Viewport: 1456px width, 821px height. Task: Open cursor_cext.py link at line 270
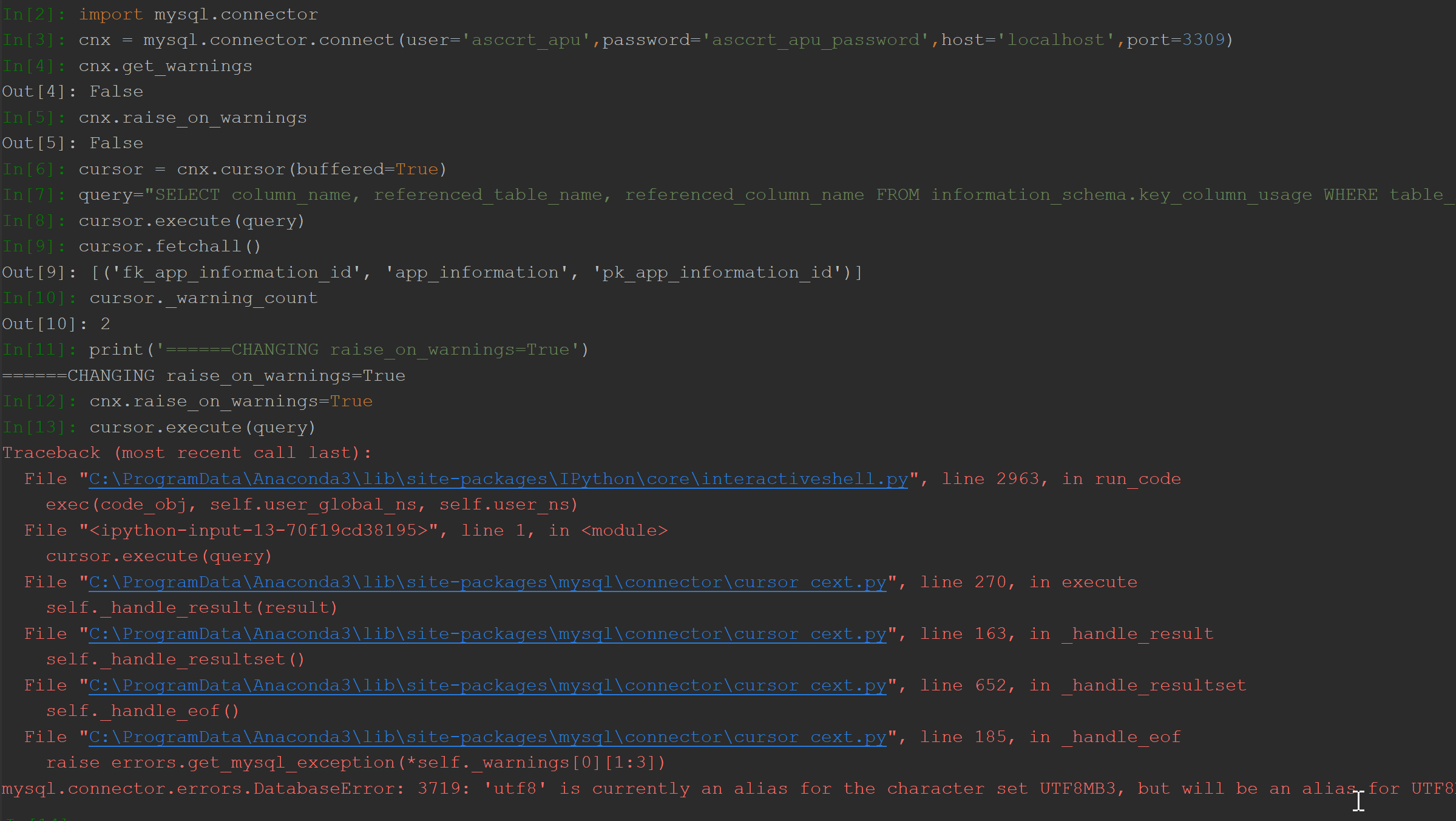click(x=487, y=582)
